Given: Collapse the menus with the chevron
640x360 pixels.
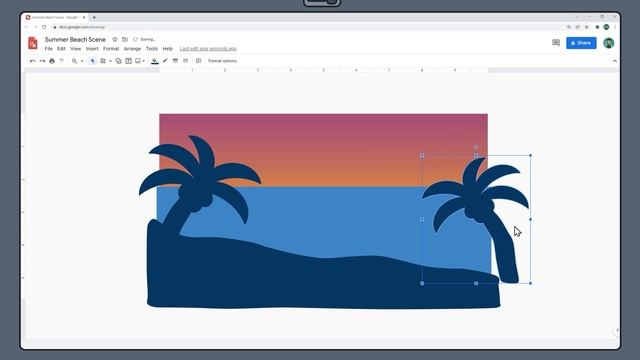Looking at the screenshot, I should (x=615, y=61).
